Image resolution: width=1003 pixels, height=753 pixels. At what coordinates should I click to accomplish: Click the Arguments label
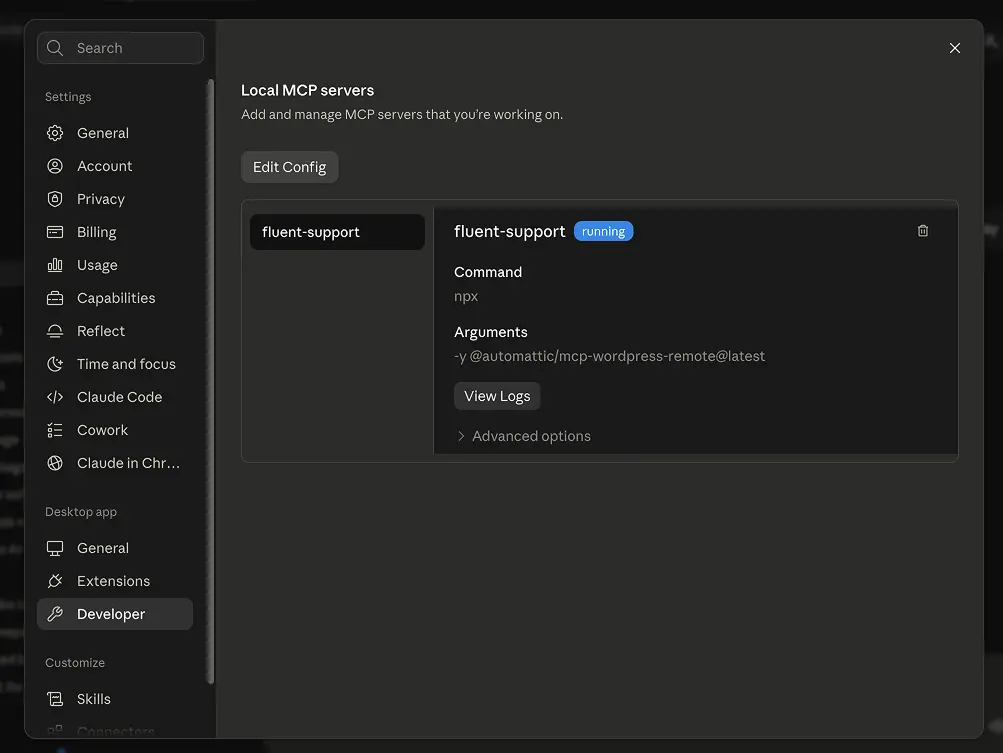click(491, 332)
